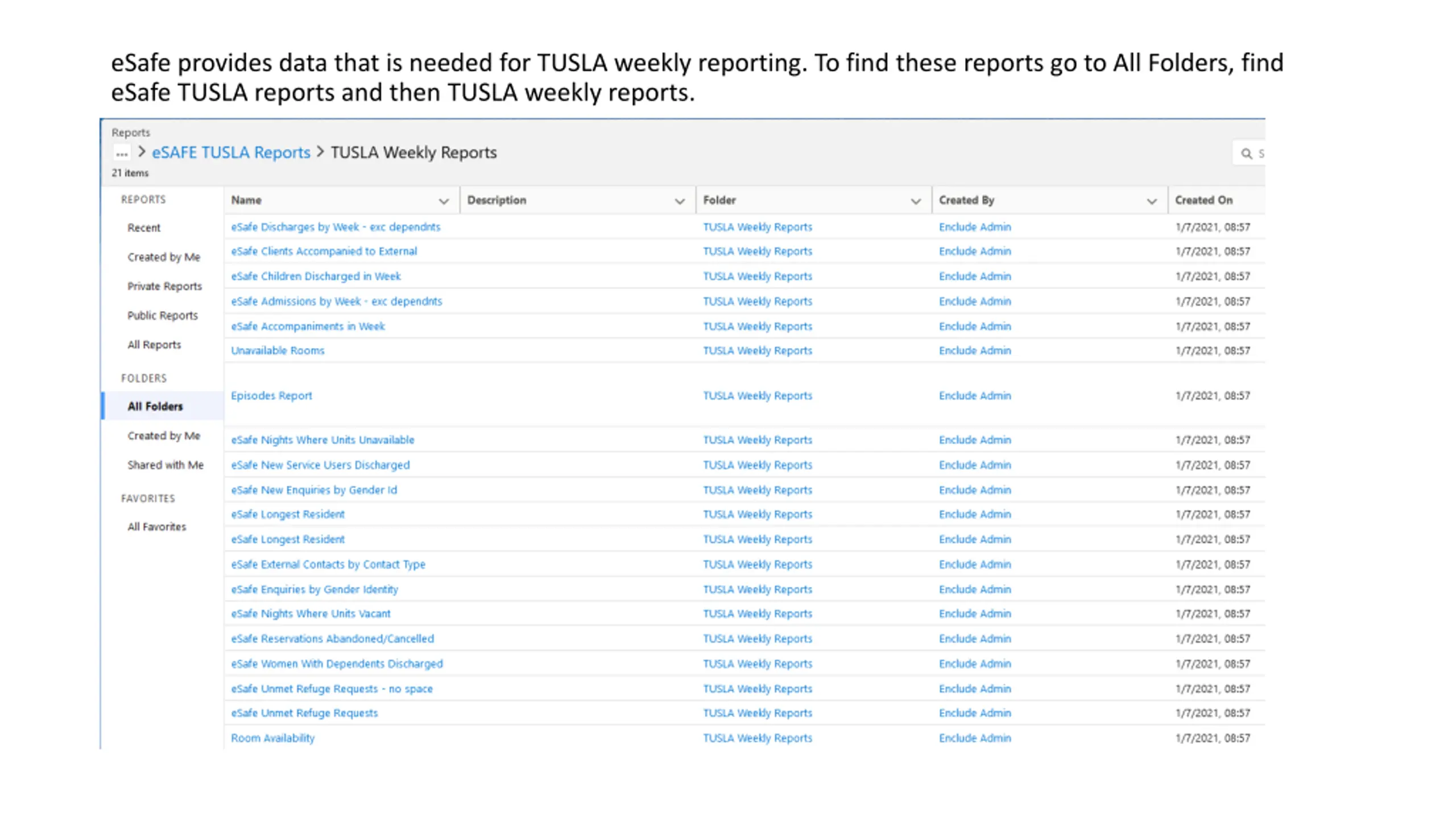1456x819 pixels.
Task: Open TUSLA Weekly Reports folder in Room Availability row
Action: coord(758,738)
